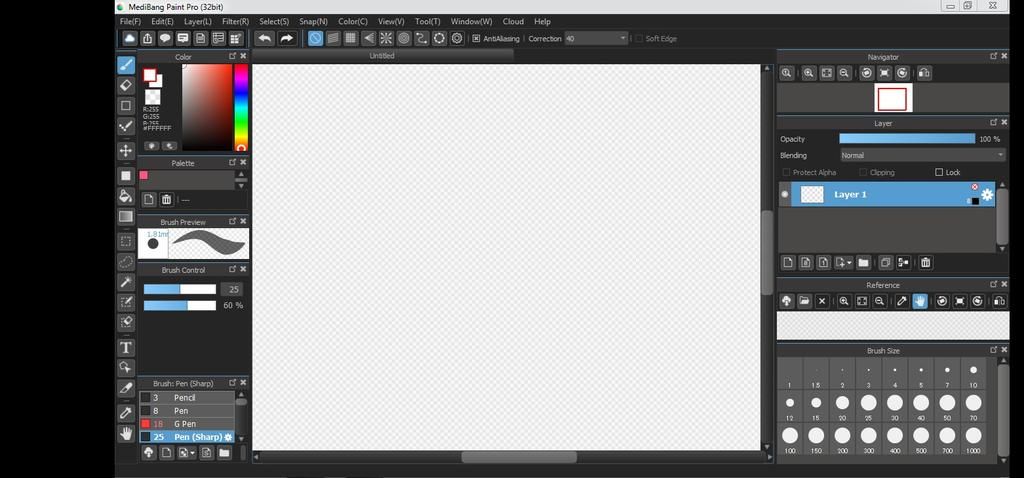Click the Redo arrow button
1024x478 pixels.
(x=287, y=39)
